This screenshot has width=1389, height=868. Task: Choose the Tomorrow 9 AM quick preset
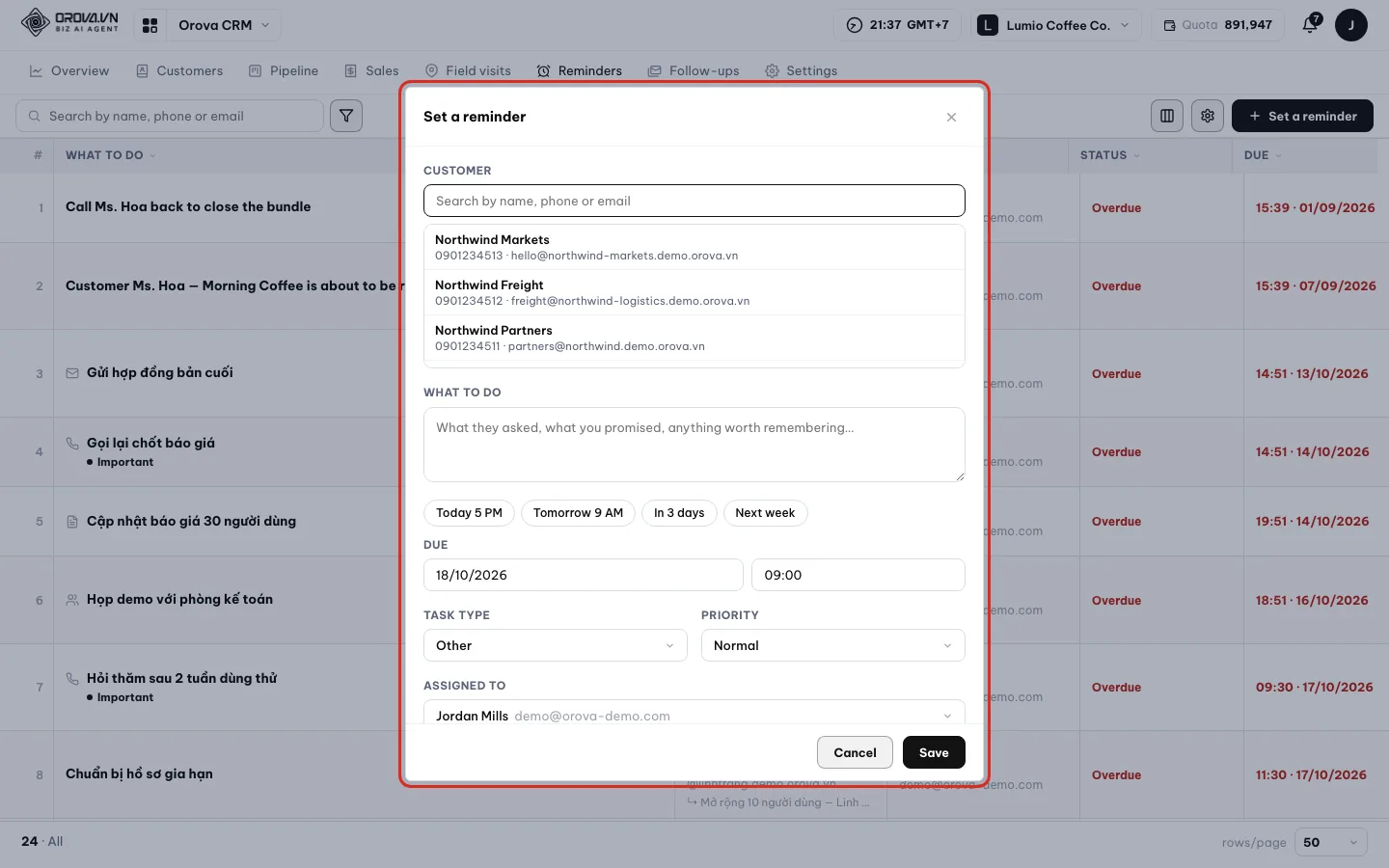coord(578,513)
